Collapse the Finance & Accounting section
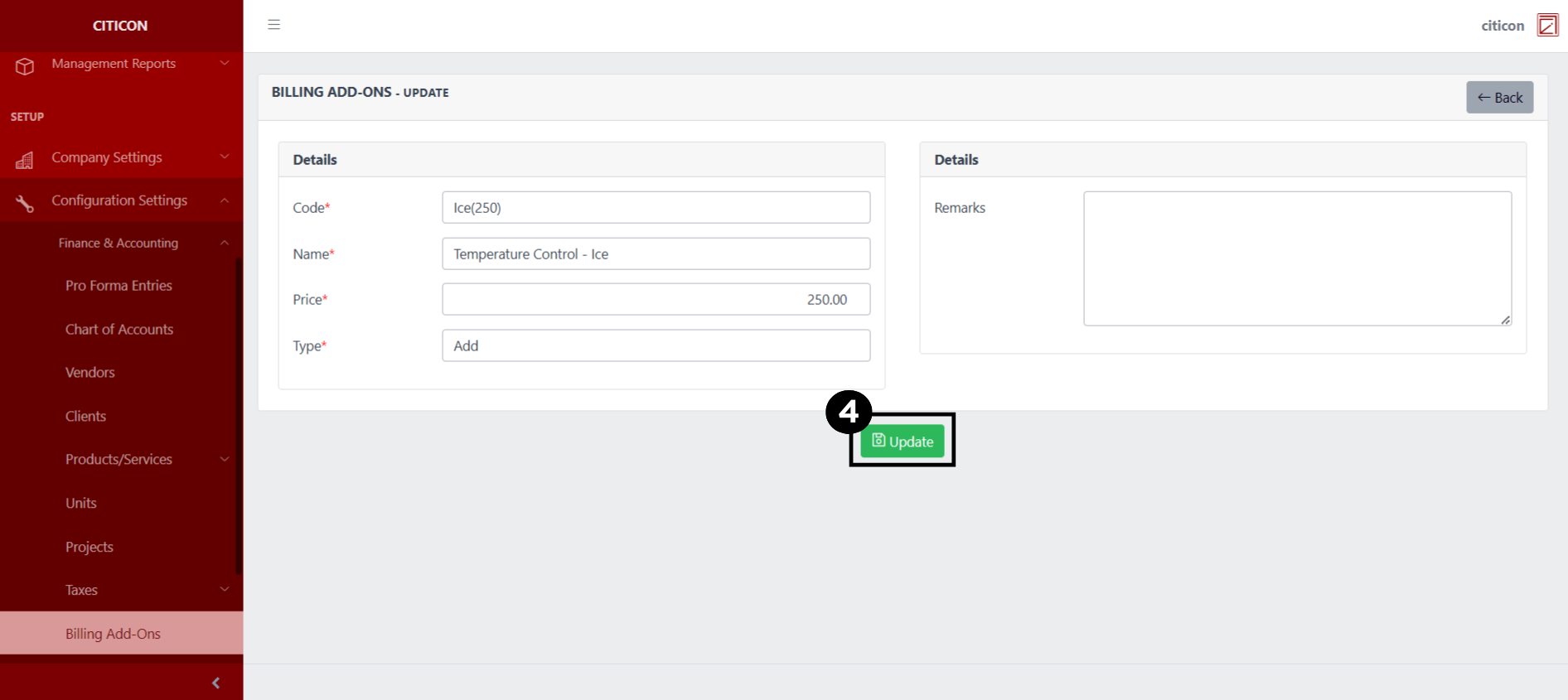 [x=225, y=243]
